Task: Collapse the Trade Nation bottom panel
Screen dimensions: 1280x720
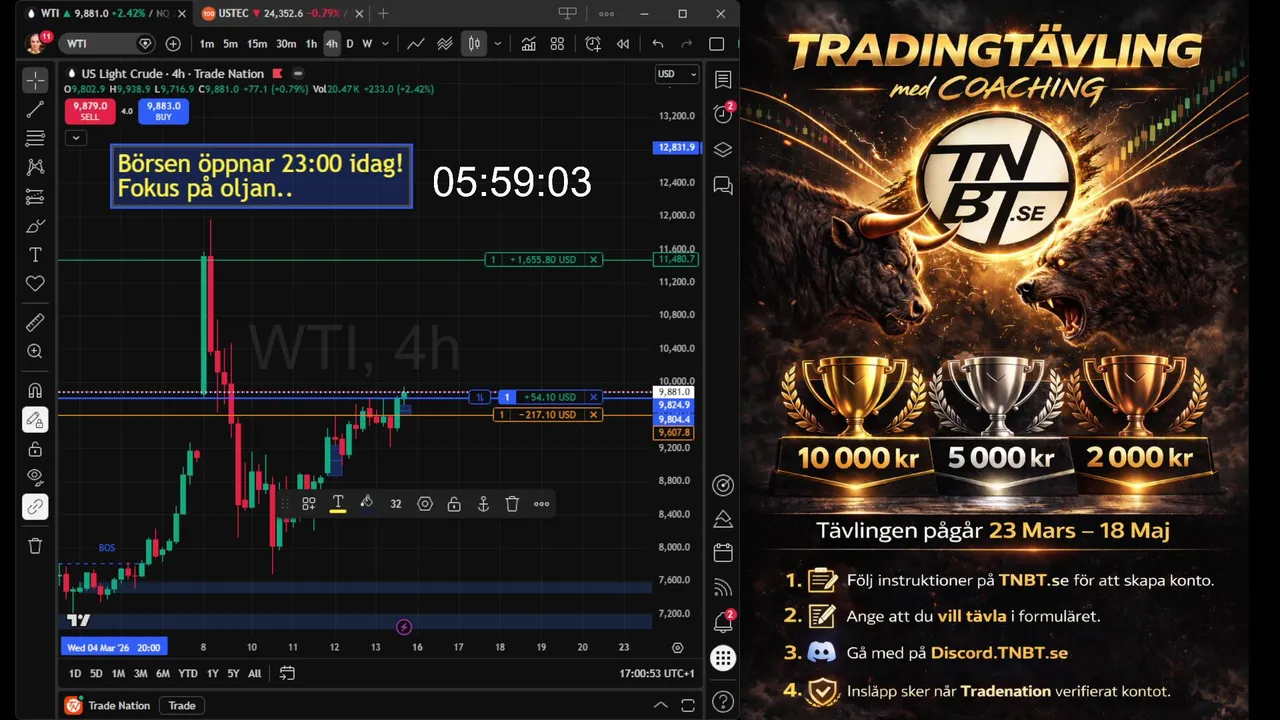Action: [x=661, y=706]
